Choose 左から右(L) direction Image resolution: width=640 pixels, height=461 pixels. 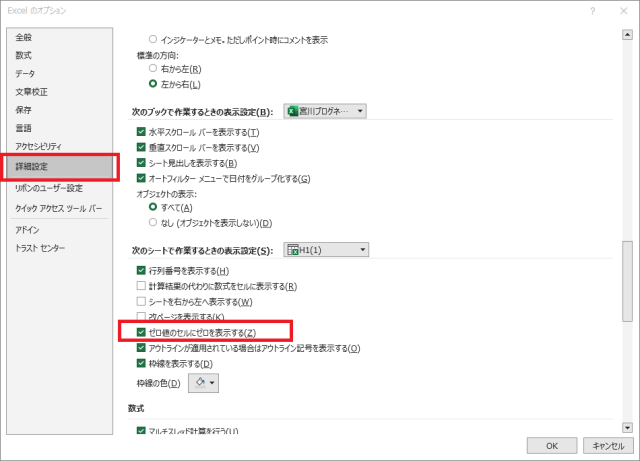[x=153, y=84]
